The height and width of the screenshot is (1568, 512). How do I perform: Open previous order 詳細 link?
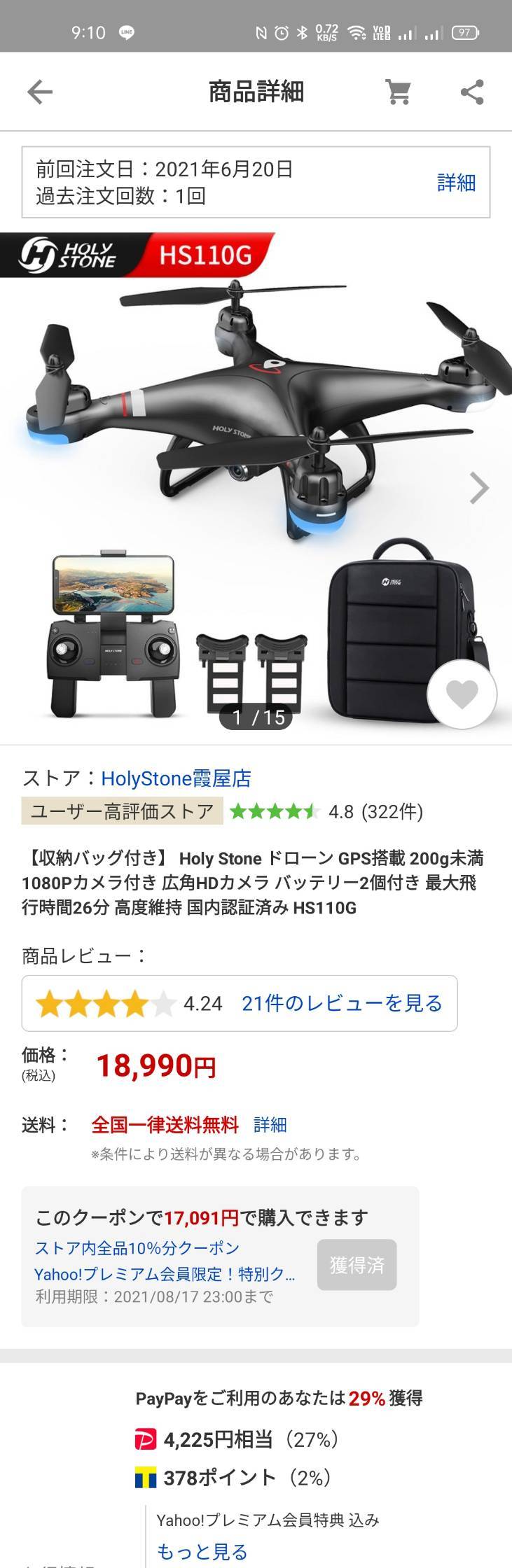[x=456, y=183]
